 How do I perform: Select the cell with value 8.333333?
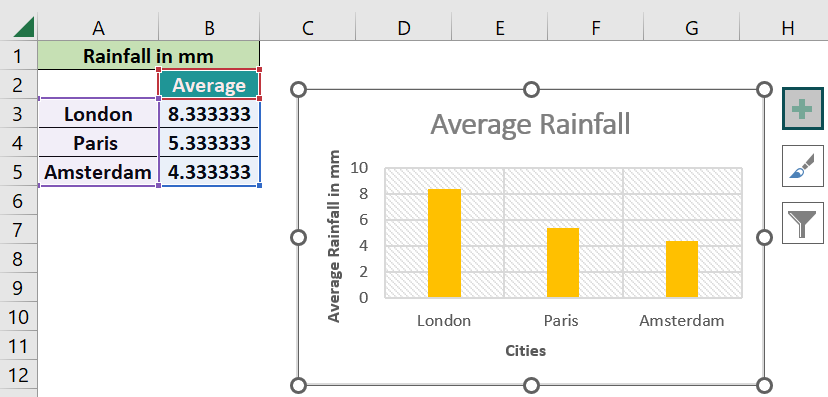point(209,114)
